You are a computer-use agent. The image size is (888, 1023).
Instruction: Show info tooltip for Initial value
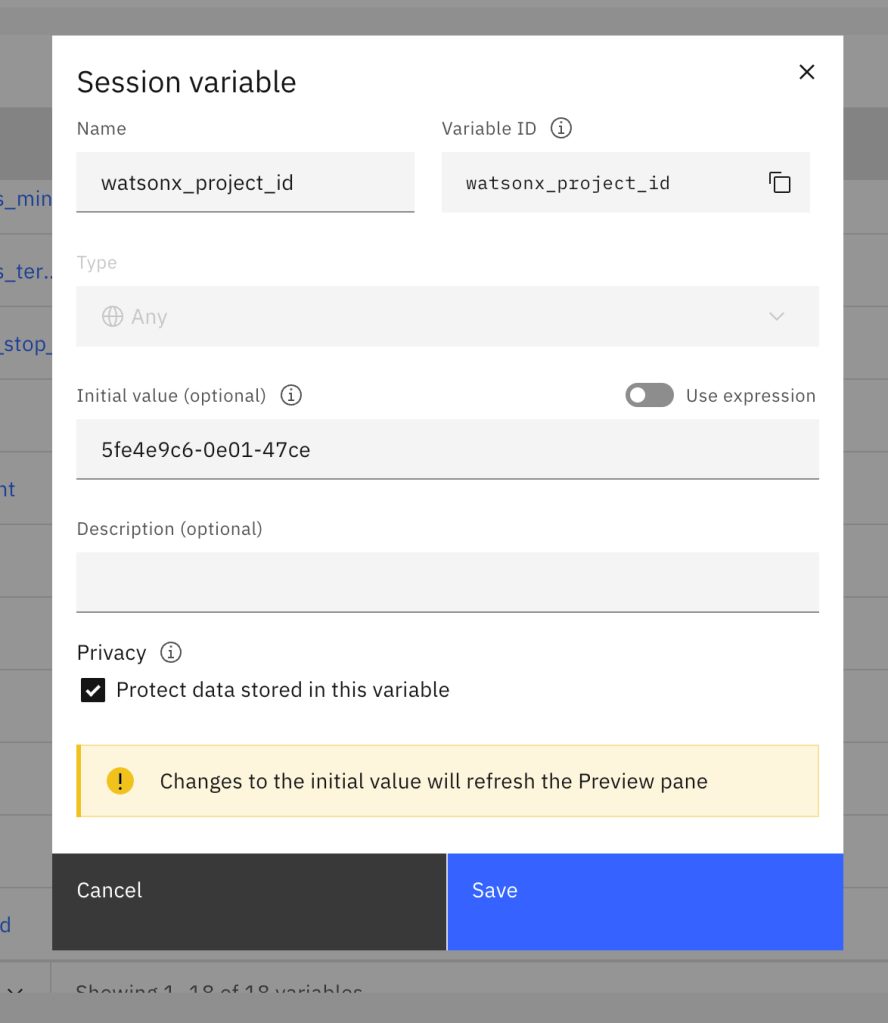coord(291,395)
